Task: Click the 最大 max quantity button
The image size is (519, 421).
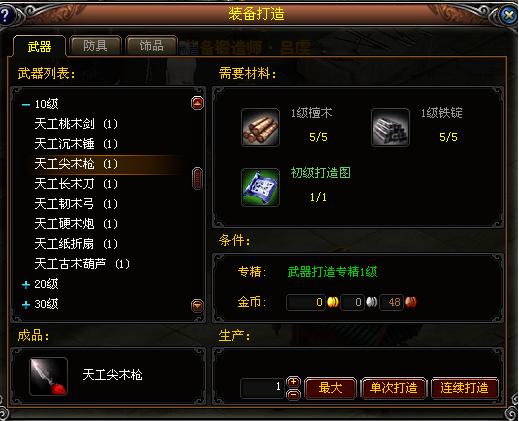Action: pos(330,388)
